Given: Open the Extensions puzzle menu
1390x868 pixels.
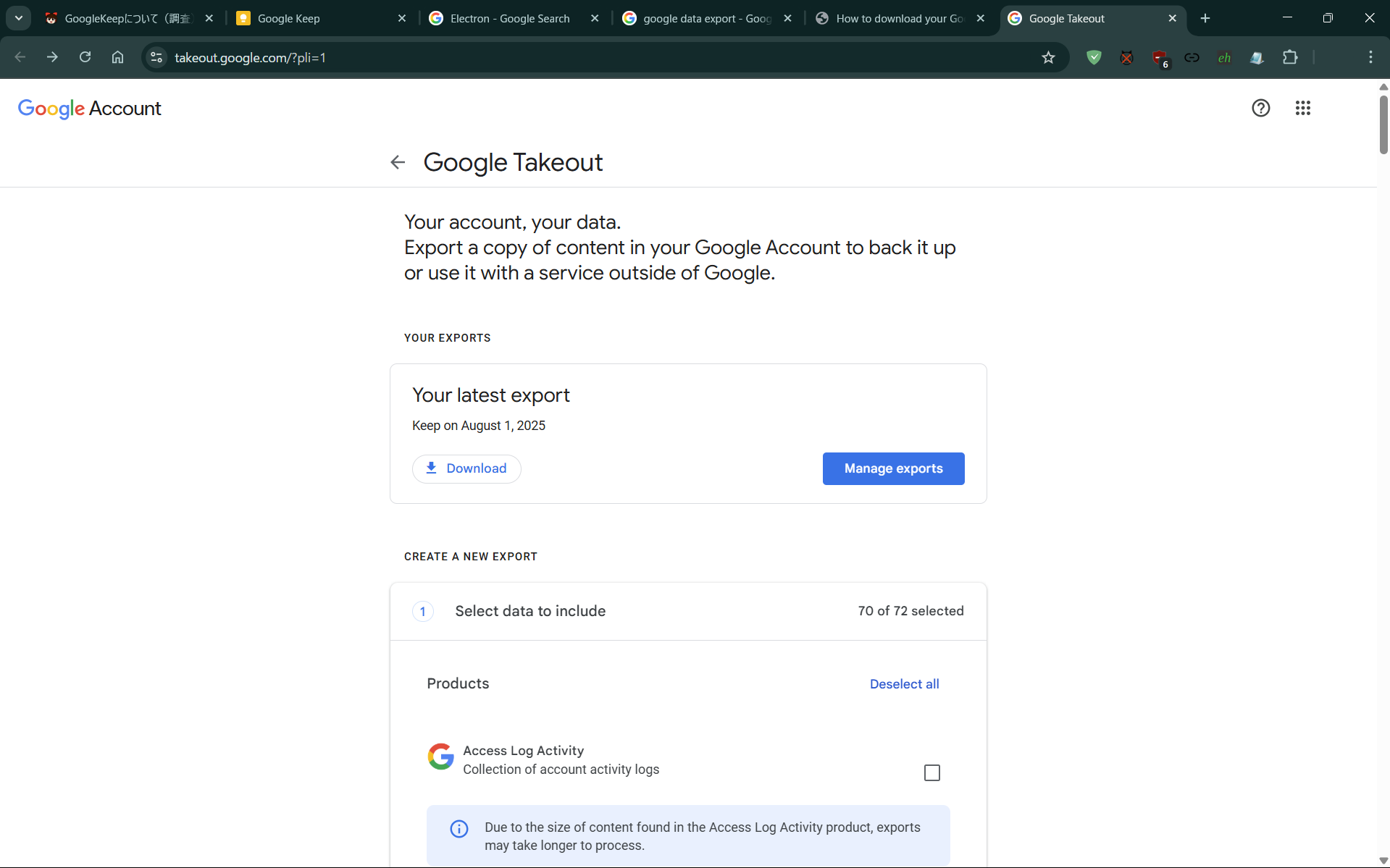Looking at the screenshot, I should [x=1290, y=57].
